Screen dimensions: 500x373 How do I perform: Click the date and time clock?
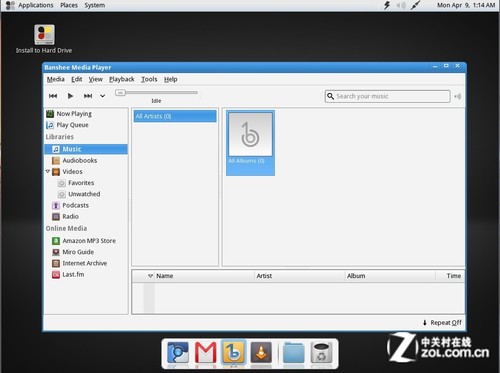[x=466, y=5]
